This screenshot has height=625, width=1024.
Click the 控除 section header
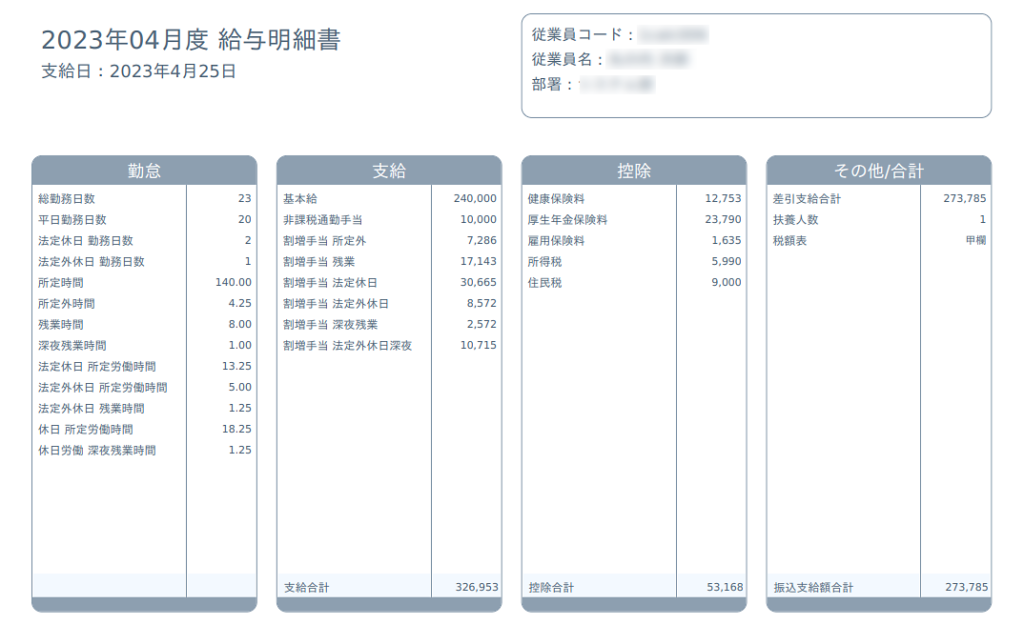pos(634,171)
